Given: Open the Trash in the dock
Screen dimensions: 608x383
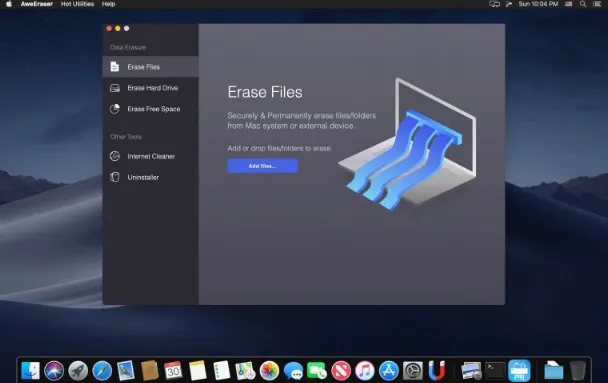Looking at the screenshot, I should point(578,371).
